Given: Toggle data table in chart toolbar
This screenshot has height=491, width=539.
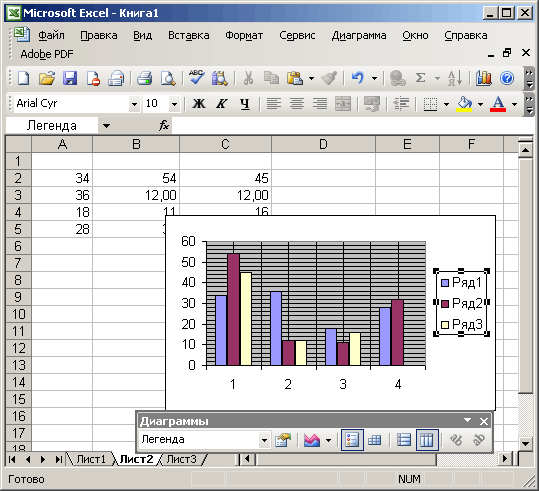Looking at the screenshot, I should tap(375, 440).
